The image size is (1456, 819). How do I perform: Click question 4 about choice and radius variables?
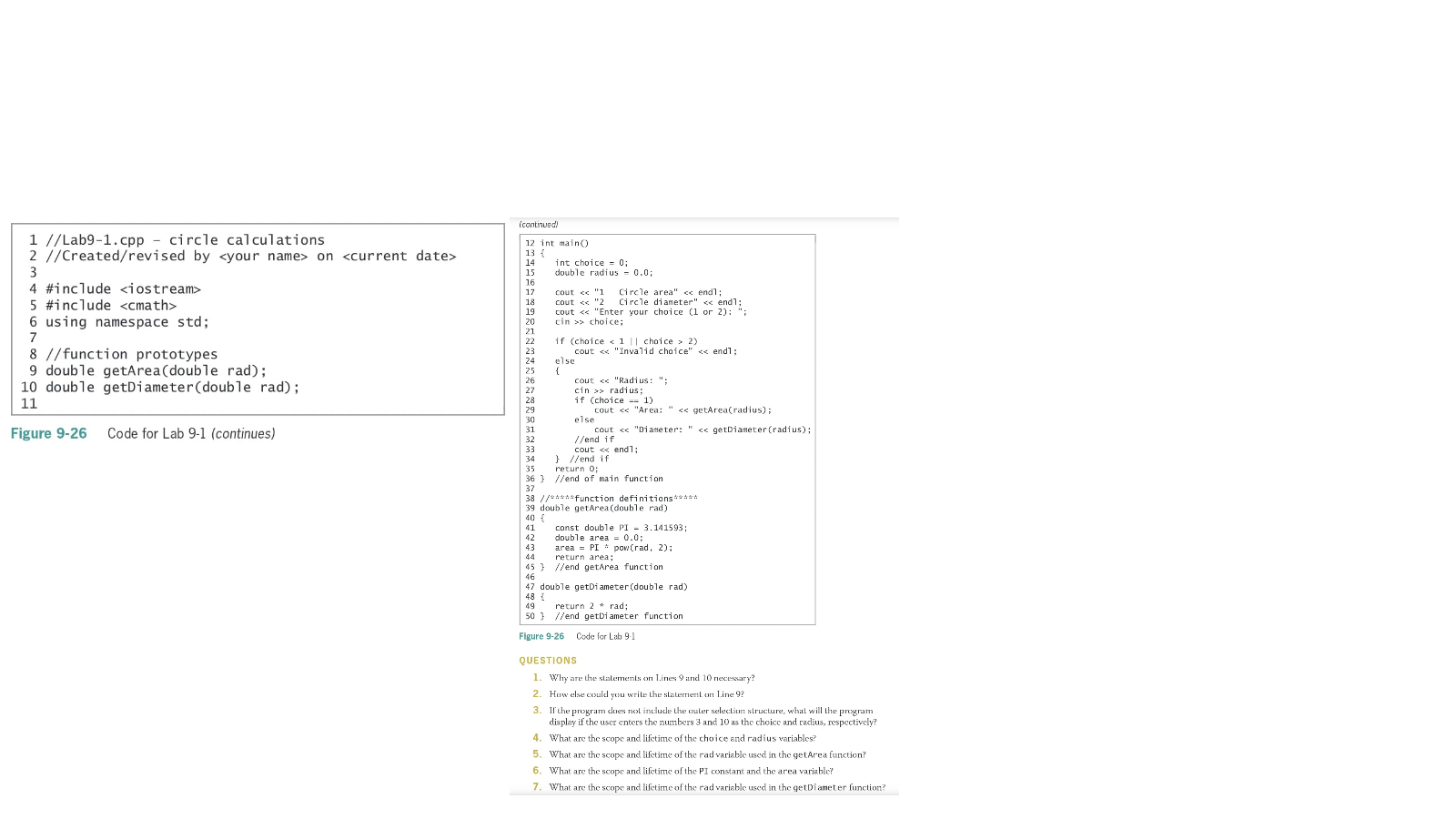pyautogui.click(x=682, y=738)
